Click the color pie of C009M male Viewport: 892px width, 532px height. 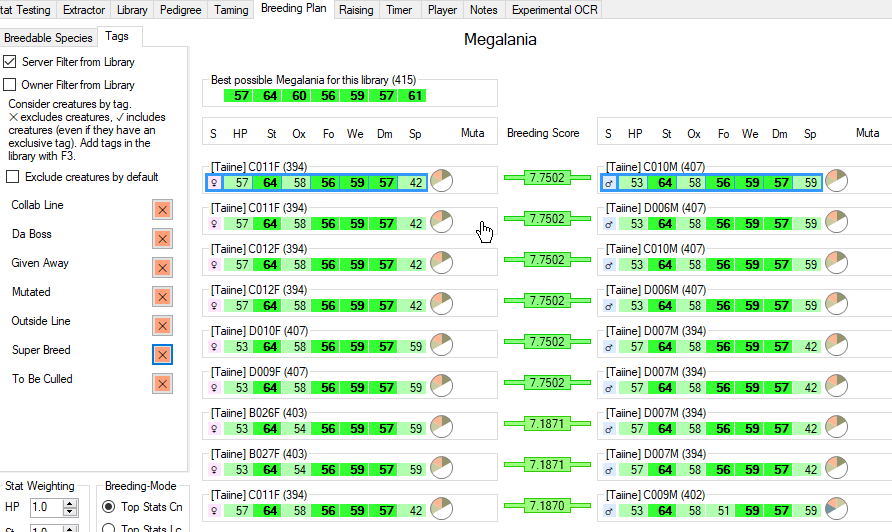836,509
